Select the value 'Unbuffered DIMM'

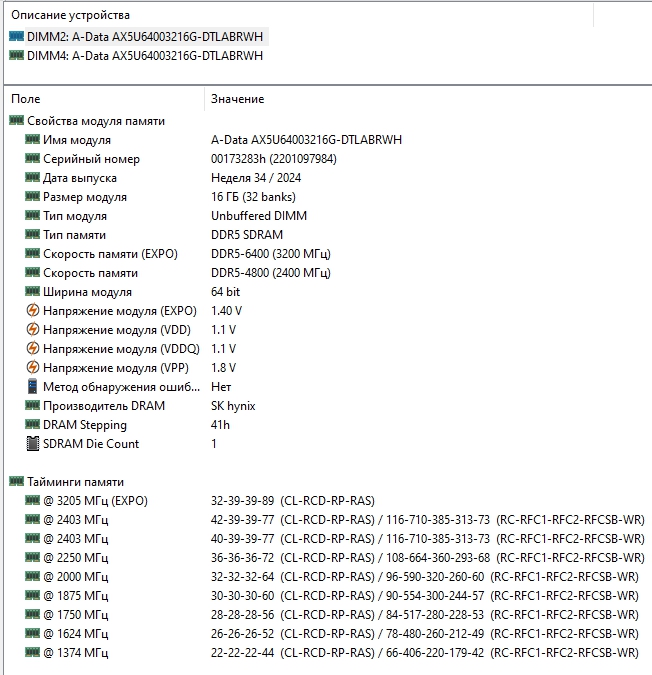pyautogui.click(x=259, y=216)
